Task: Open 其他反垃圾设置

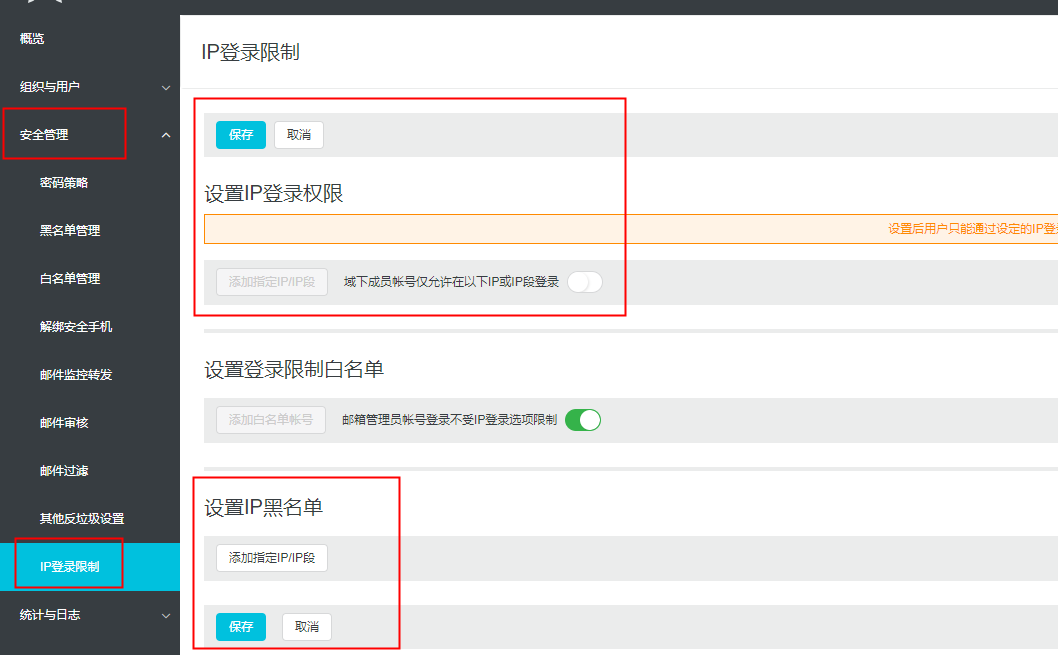Action: [x=82, y=519]
